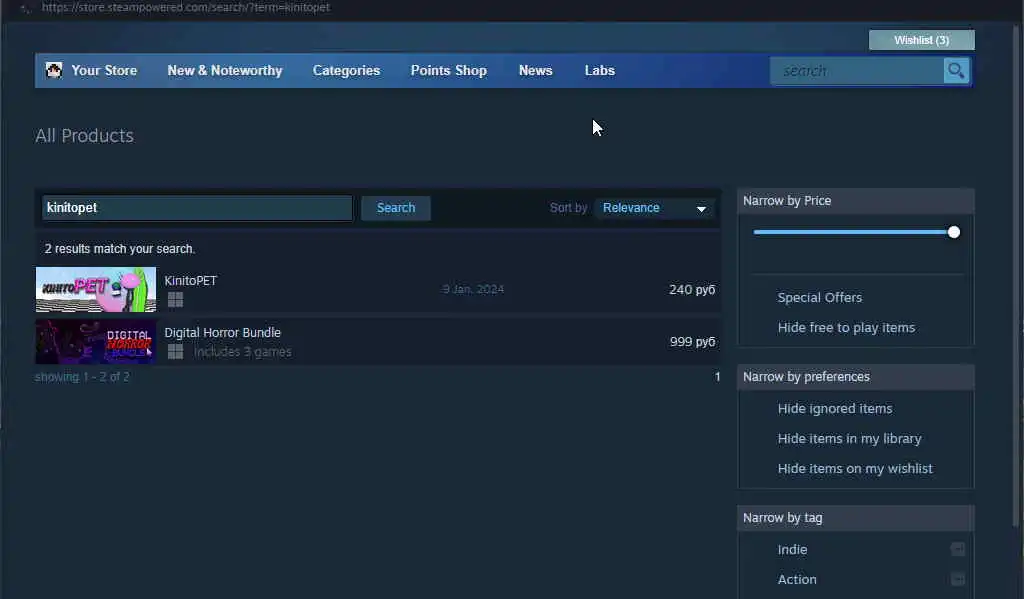Image resolution: width=1024 pixels, height=599 pixels.
Task: Open the Digital Horror Bundle thumbnail
Action: click(96, 342)
